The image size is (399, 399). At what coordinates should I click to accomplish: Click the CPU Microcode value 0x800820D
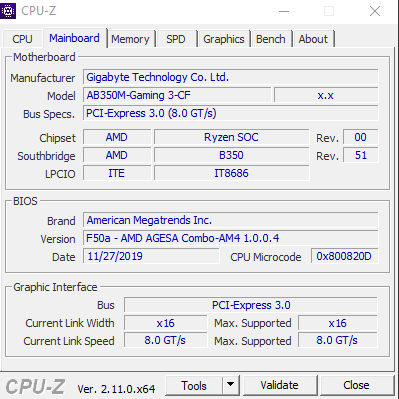point(345,256)
